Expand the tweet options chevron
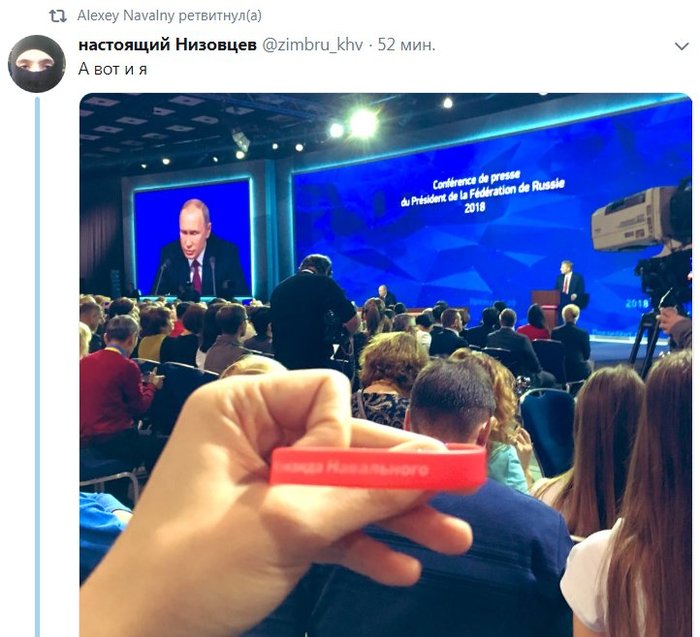 point(682,46)
